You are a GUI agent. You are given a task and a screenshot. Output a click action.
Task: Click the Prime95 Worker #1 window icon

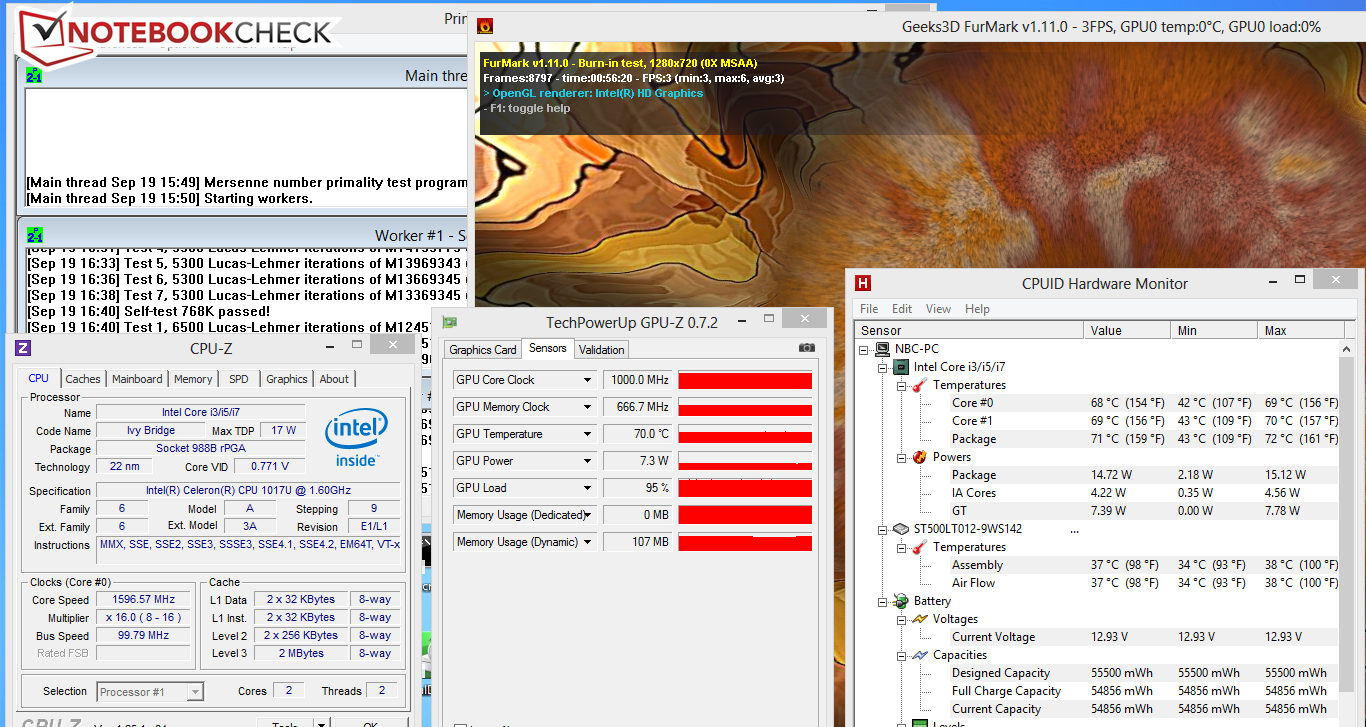(34, 235)
